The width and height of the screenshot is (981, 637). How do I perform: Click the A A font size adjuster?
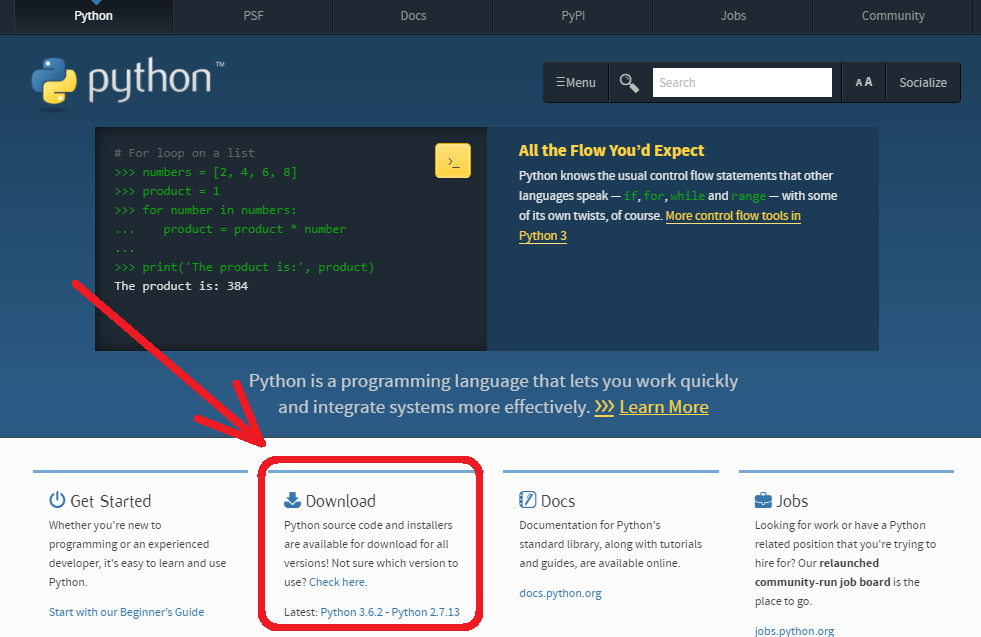[x=863, y=82]
